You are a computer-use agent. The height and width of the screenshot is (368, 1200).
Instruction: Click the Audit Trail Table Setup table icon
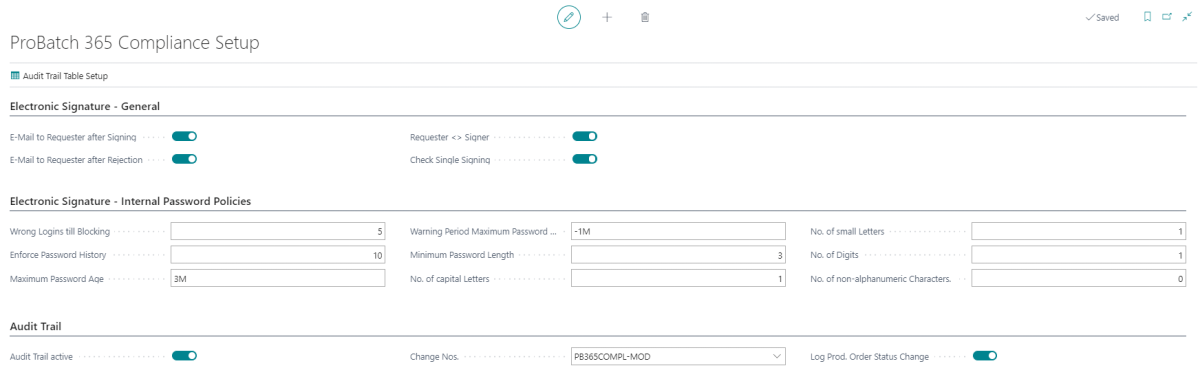tap(15, 76)
